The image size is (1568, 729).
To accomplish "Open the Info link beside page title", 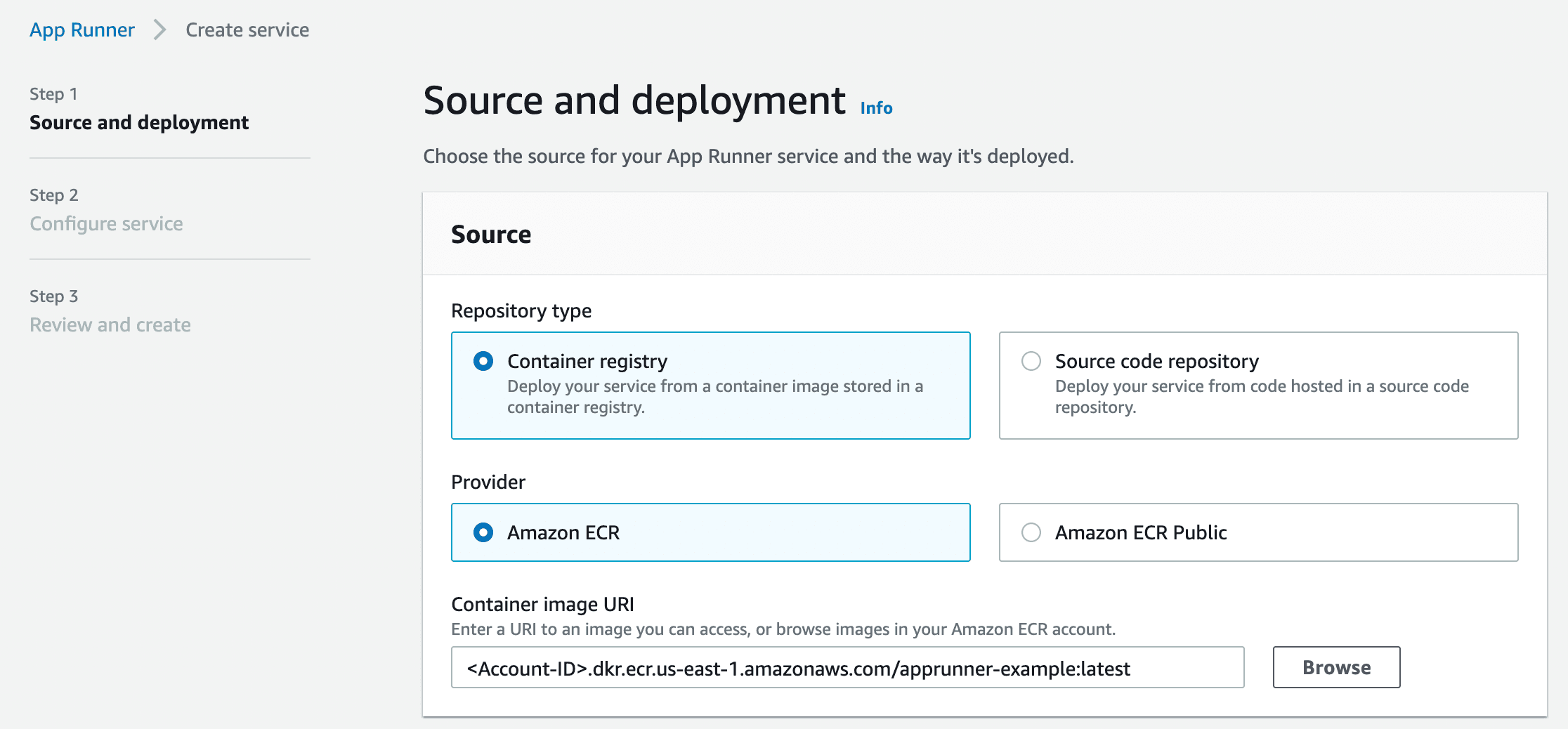I will click(876, 108).
